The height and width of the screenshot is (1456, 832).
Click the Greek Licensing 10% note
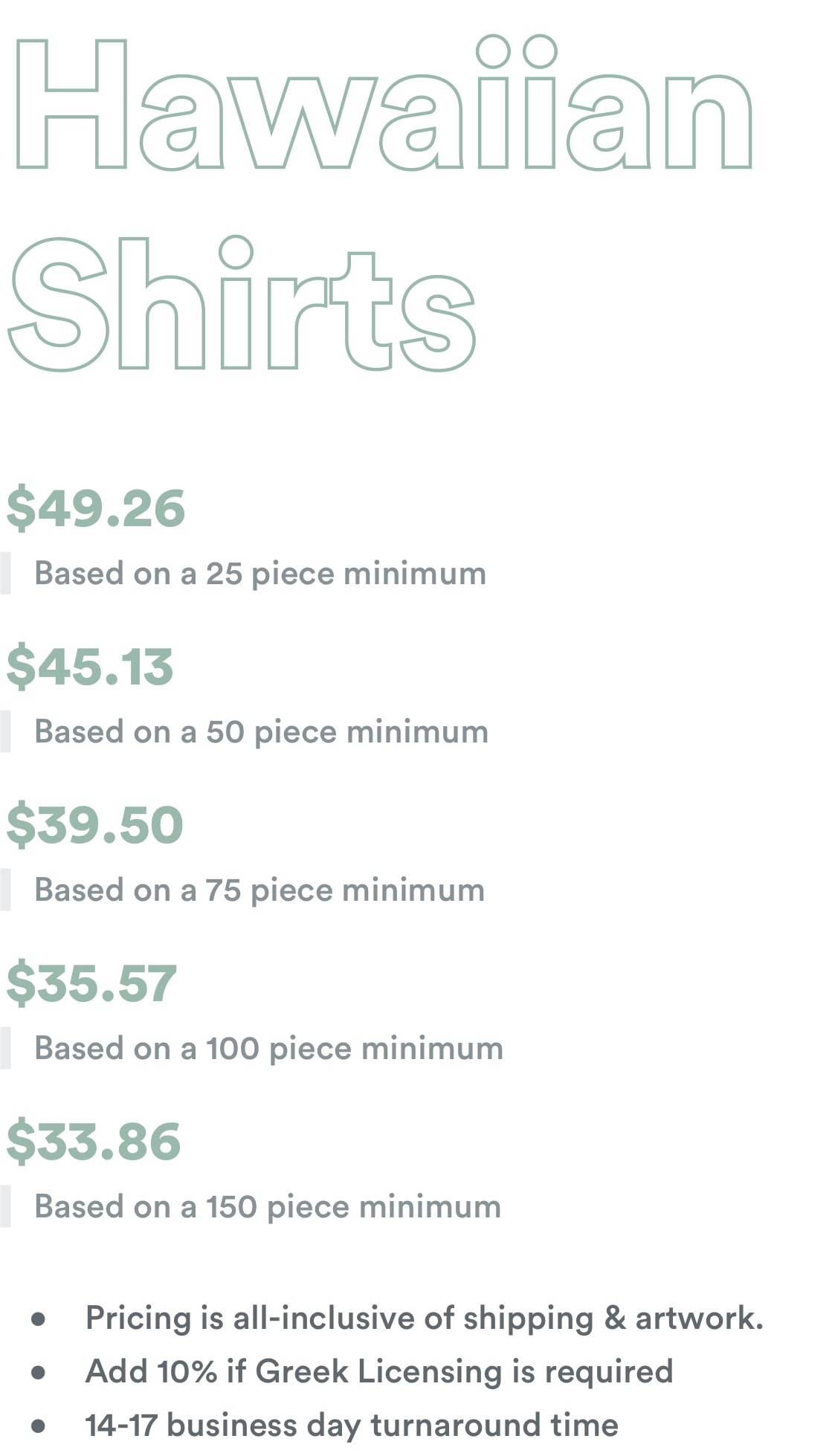(x=379, y=1372)
